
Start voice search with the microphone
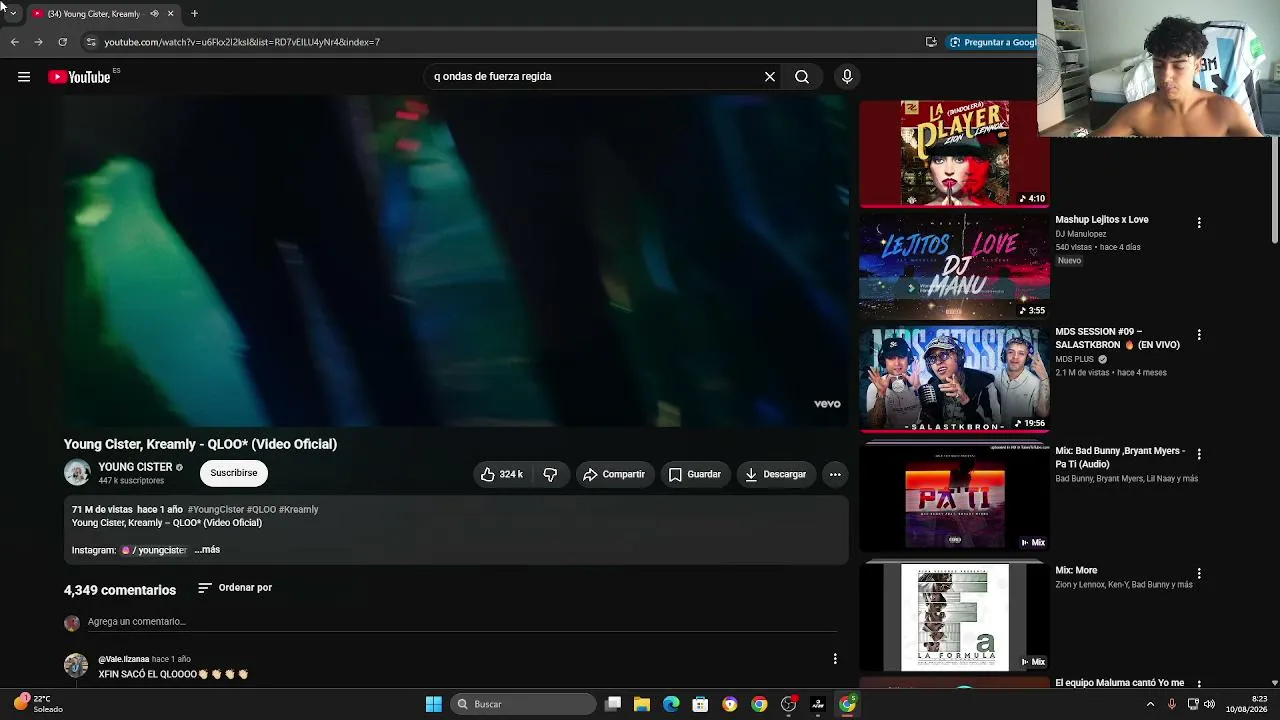point(847,77)
